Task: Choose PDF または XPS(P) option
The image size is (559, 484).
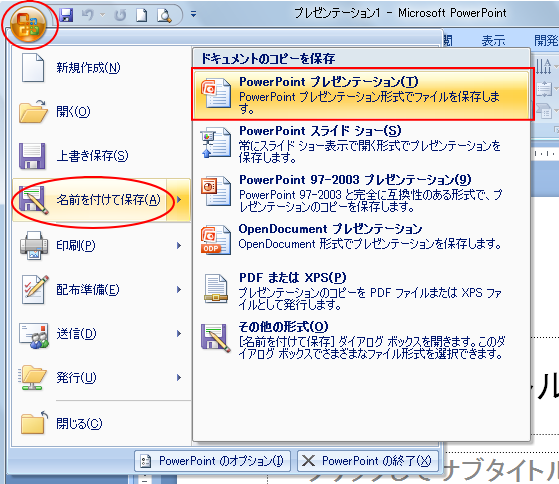Action: click(x=361, y=290)
